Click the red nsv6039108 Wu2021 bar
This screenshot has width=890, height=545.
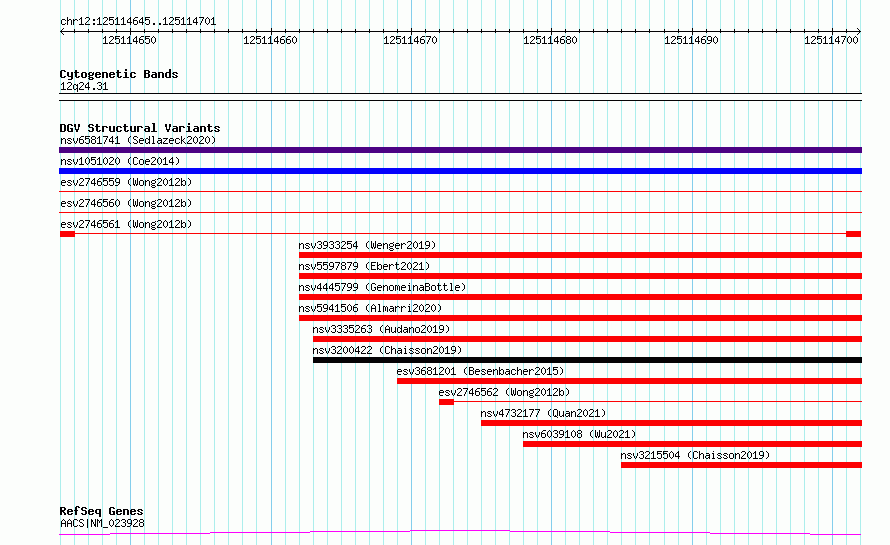pyautogui.click(x=692, y=444)
